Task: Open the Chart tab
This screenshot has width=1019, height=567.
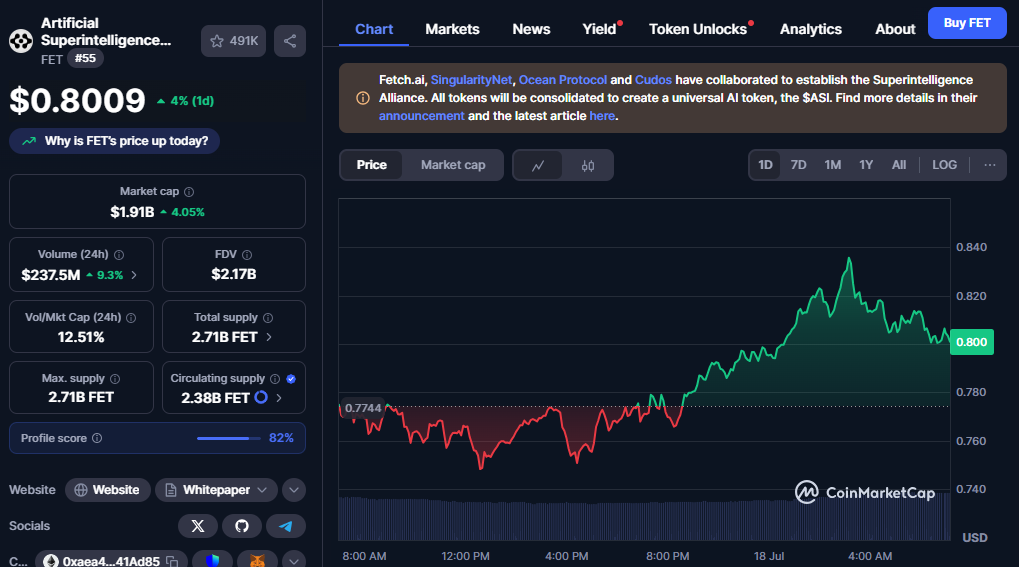Action: (x=374, y=29)
